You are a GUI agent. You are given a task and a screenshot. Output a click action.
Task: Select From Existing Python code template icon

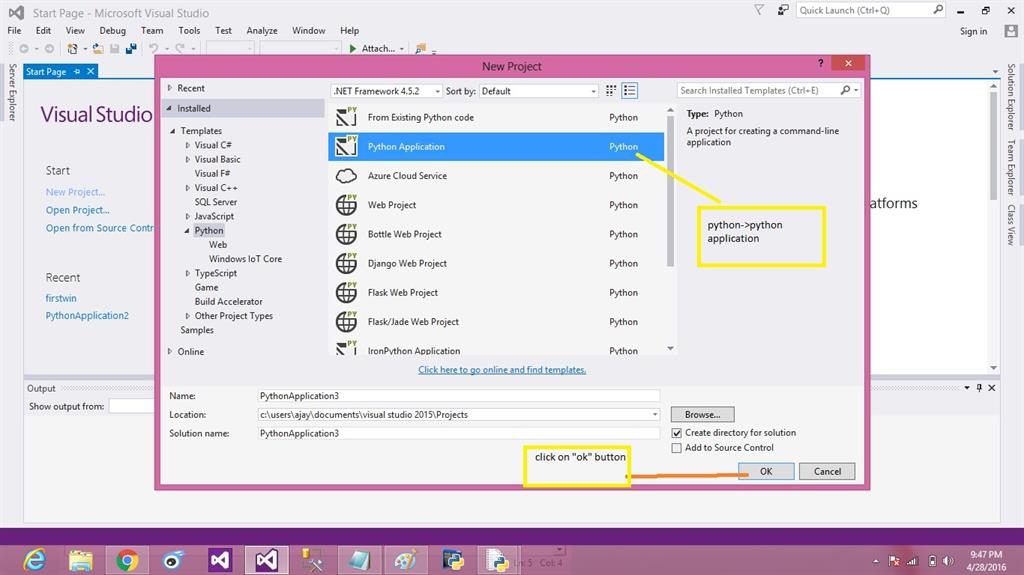346,117
